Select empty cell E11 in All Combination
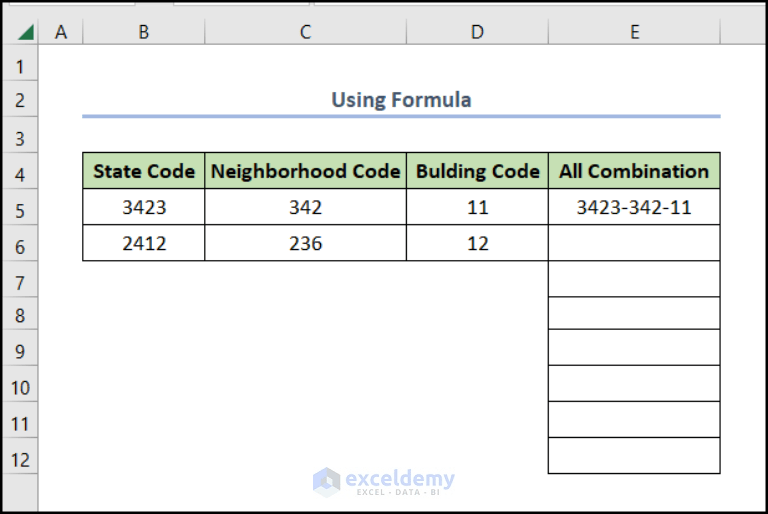This screenshot has width=768, height=514. click(634, 419)
